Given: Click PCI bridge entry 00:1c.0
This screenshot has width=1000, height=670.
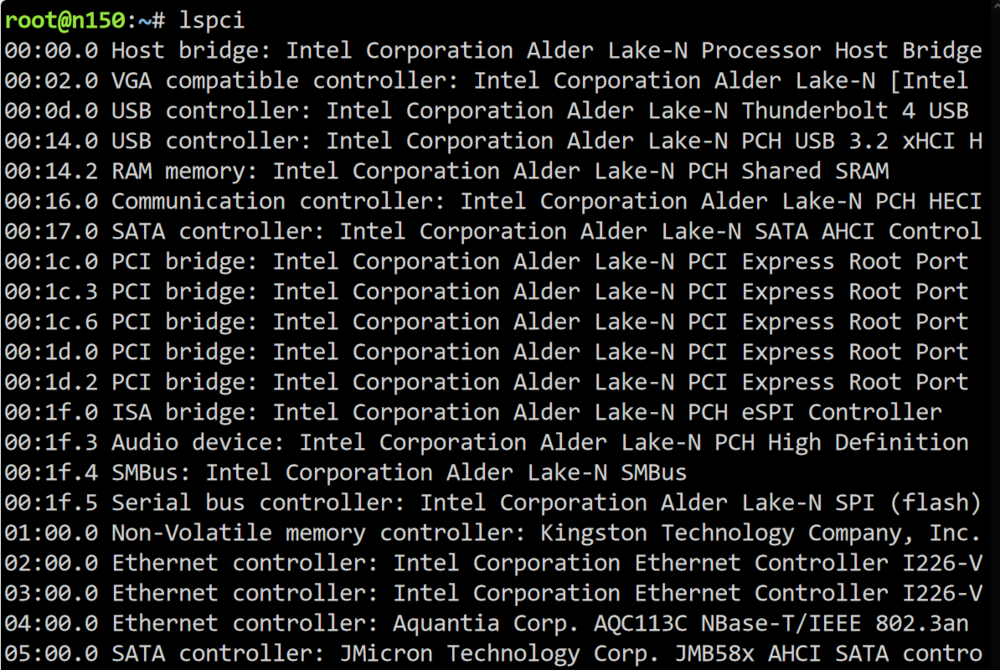Looking at the screenshot, I should tap(486, 261).
